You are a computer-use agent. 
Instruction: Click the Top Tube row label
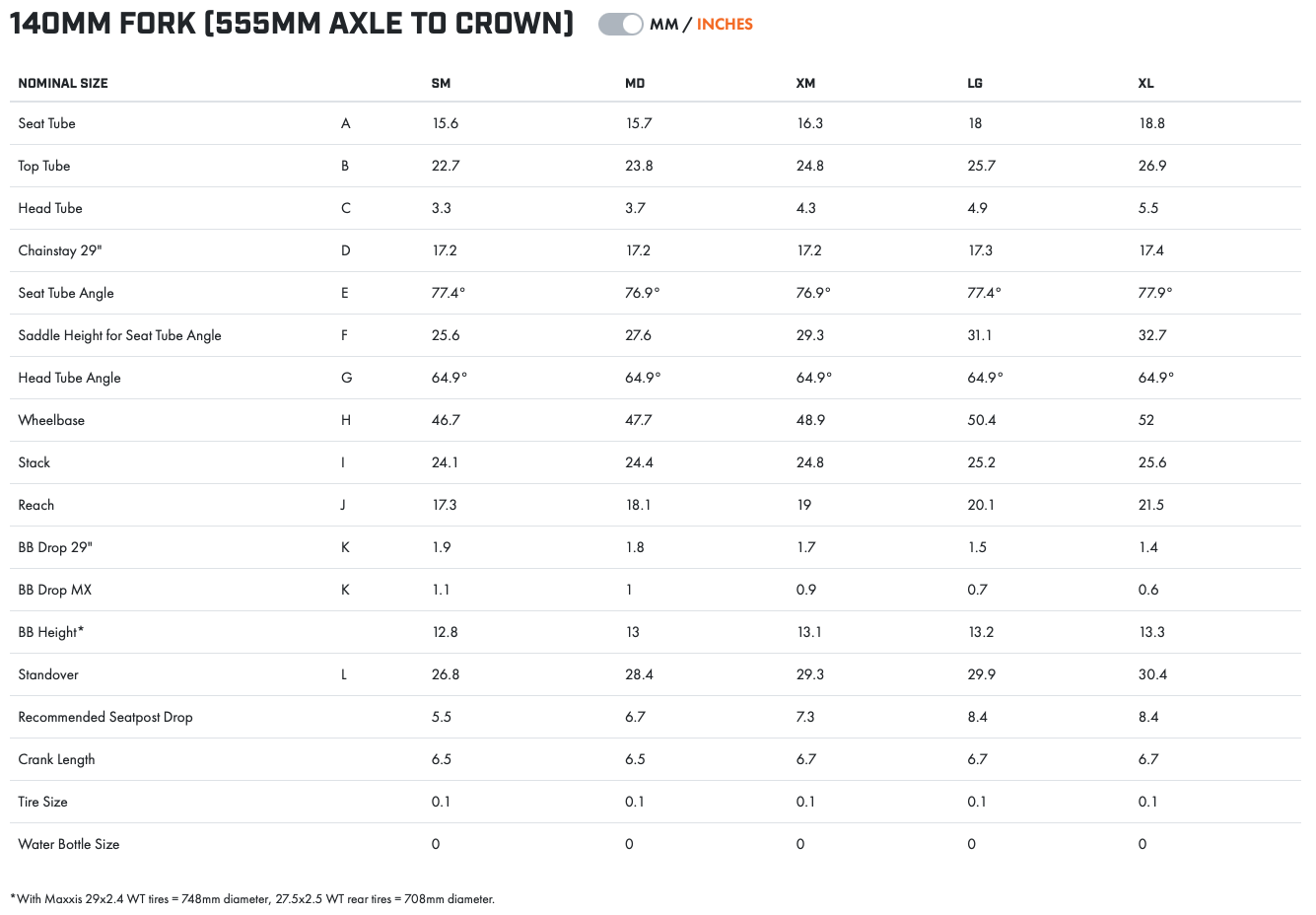click(x=44, y=166)
